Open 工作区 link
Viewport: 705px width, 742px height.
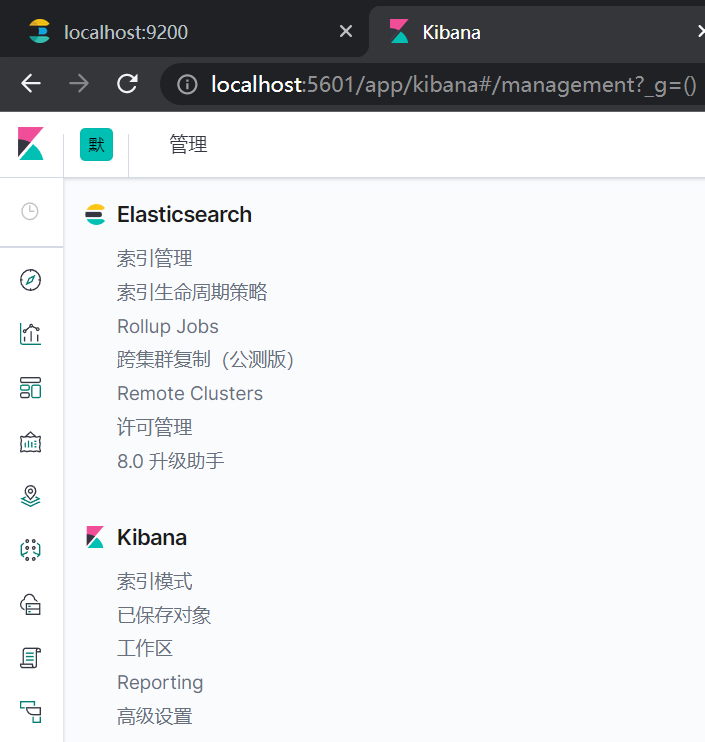[145, 648]
